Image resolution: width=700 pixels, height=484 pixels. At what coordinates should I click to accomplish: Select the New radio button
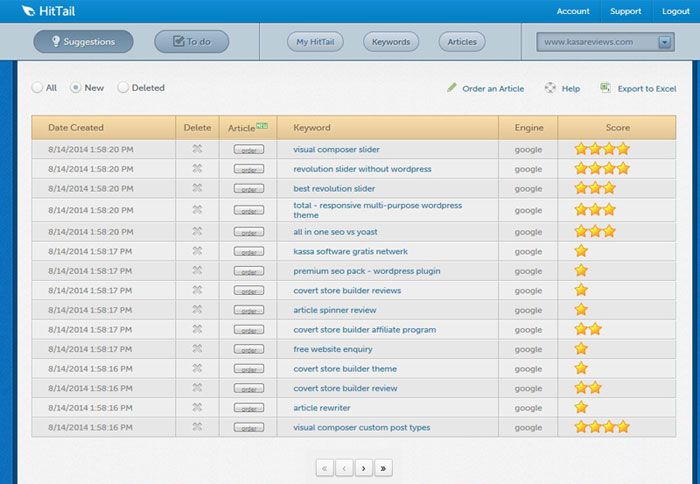tap(76, 88)
